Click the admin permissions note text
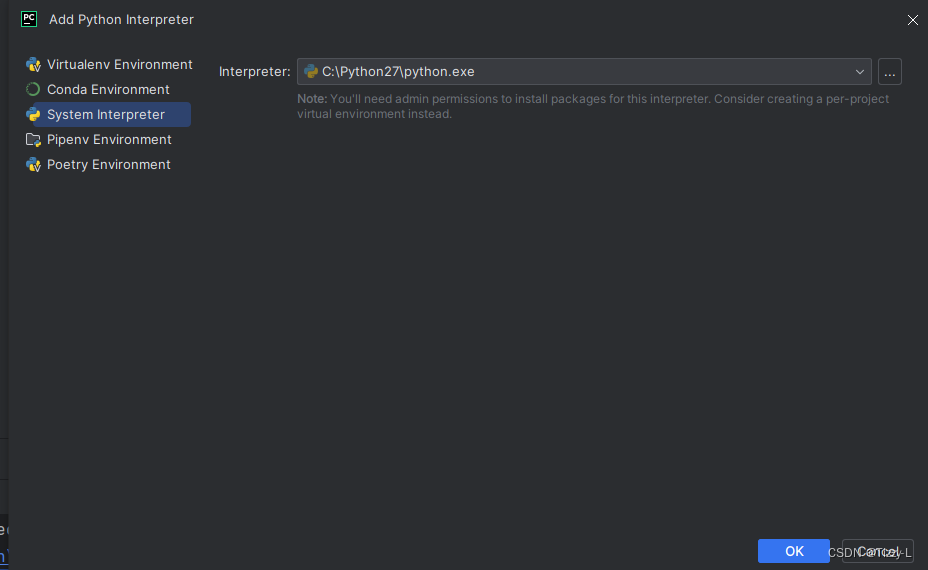The height and width of the screenshot is (570, 928). click(x=593, y=107)
